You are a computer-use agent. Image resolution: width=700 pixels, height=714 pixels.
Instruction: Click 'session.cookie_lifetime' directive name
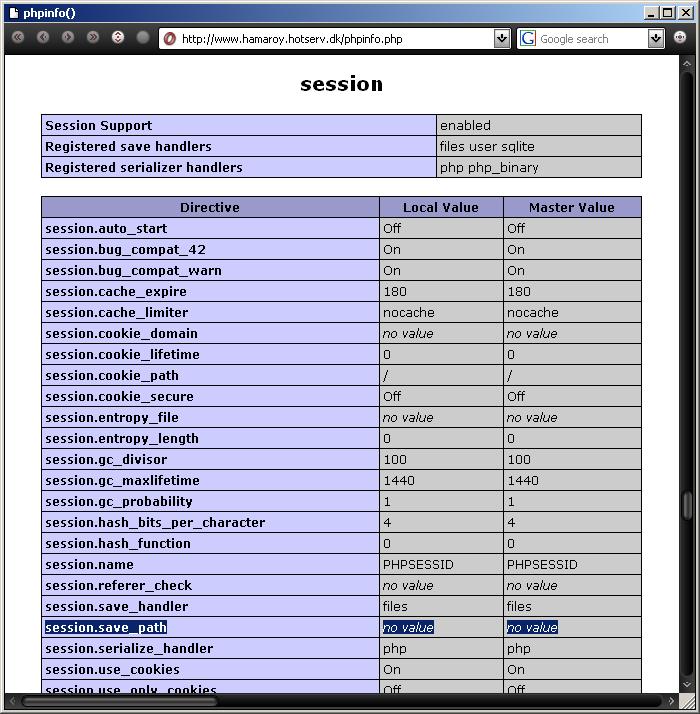pos(123,354)
